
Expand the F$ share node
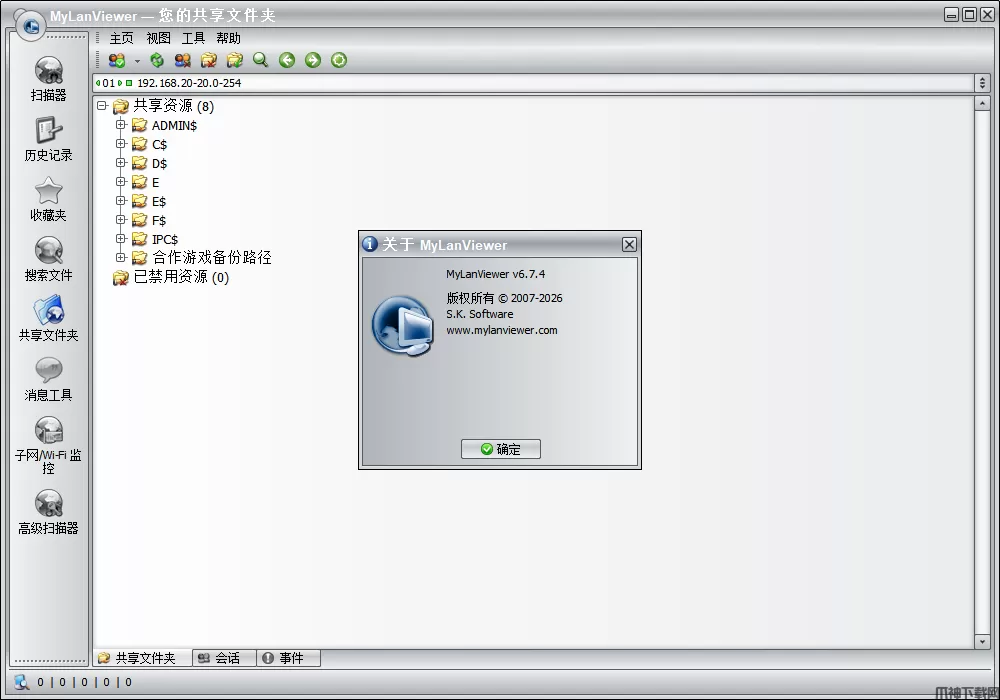tap(121, 220)
